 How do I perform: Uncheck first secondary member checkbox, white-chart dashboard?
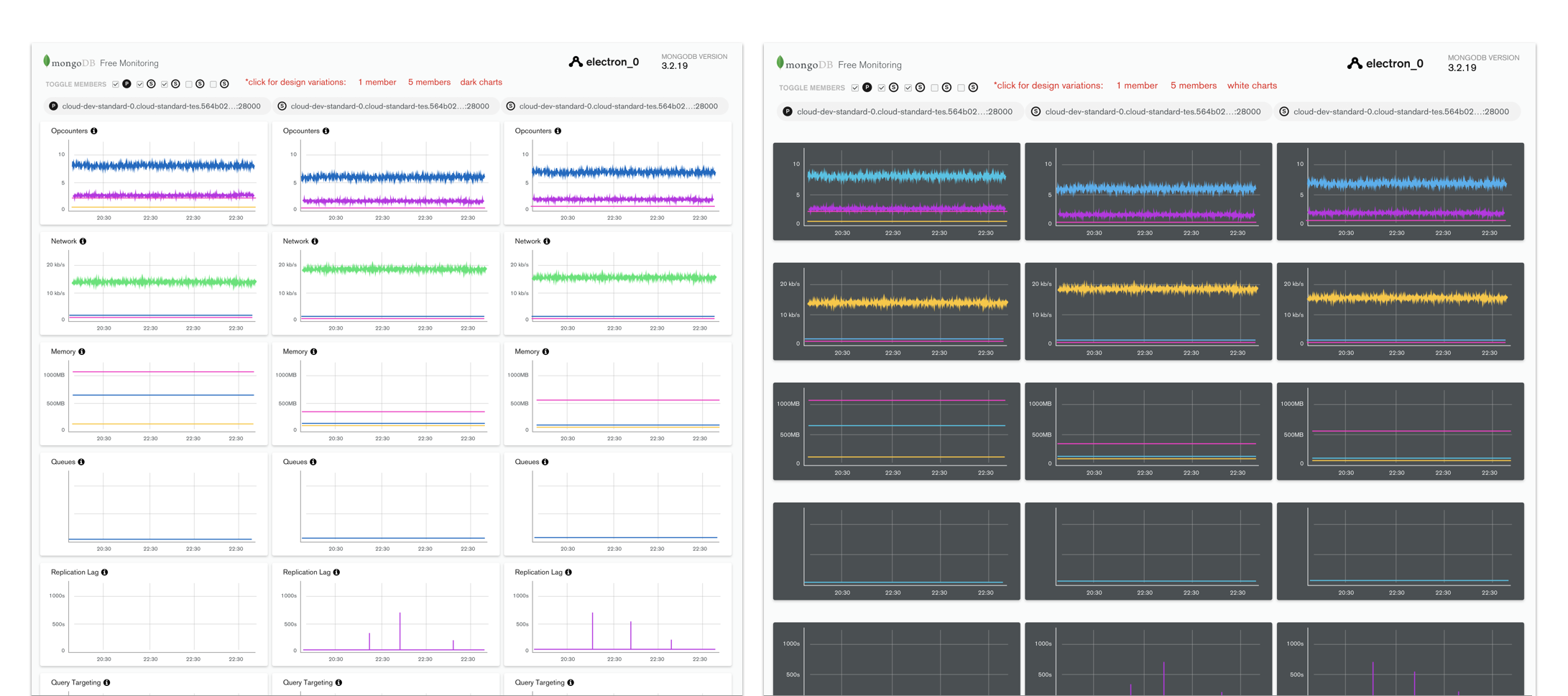click(x=140, y=85)
